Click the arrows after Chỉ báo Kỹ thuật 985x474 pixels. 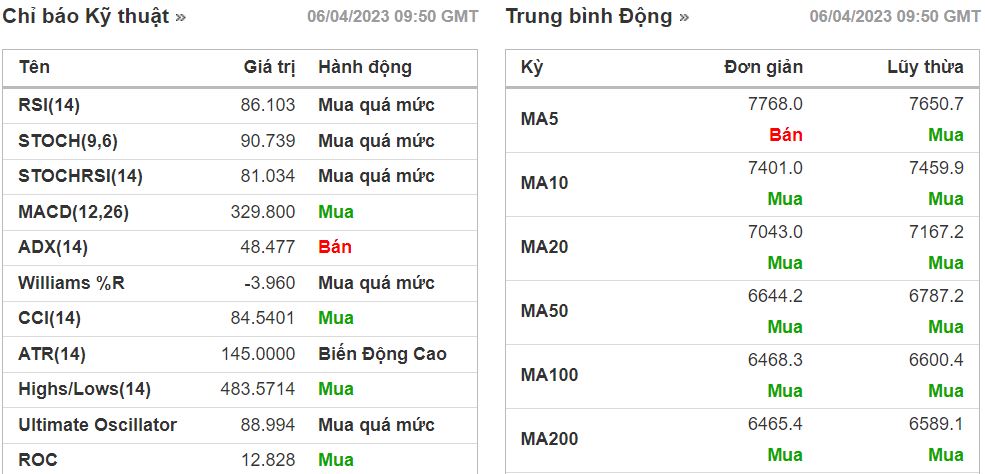tap(181, 18)
